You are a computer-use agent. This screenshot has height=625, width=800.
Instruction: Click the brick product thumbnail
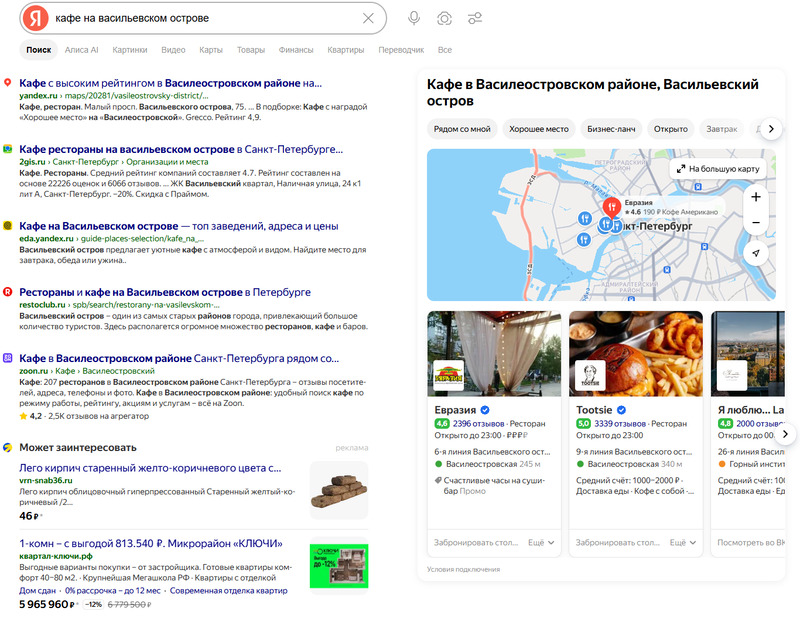[339, 490]
